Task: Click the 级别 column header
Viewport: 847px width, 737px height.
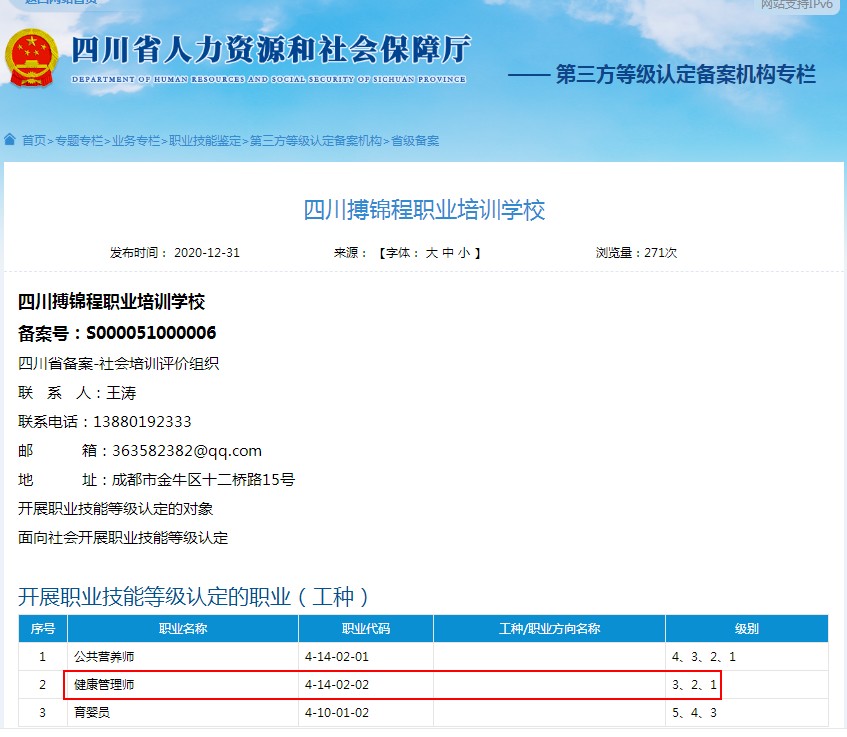Action: pos(746,629)
